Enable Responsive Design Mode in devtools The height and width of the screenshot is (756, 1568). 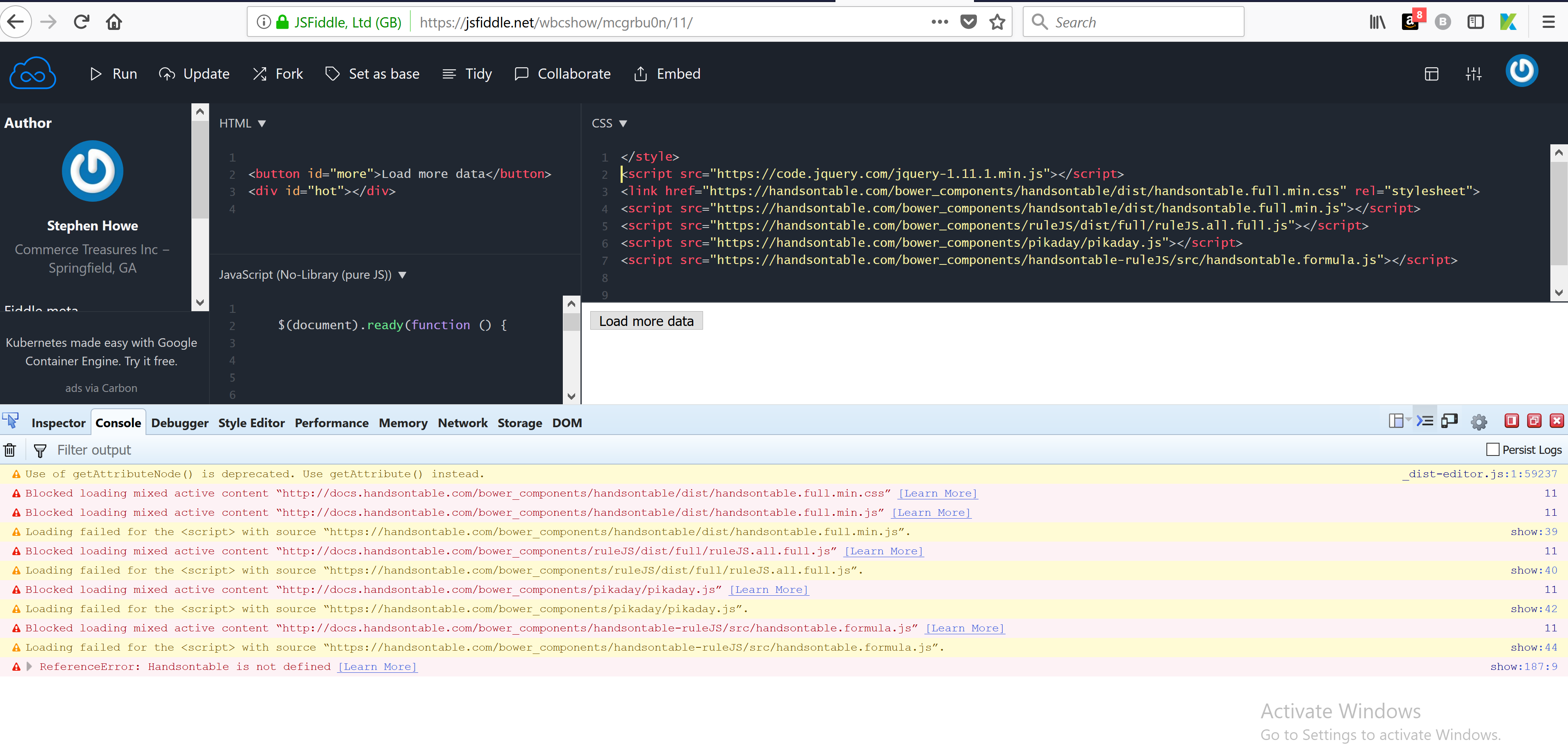[x=1450, y=421]
